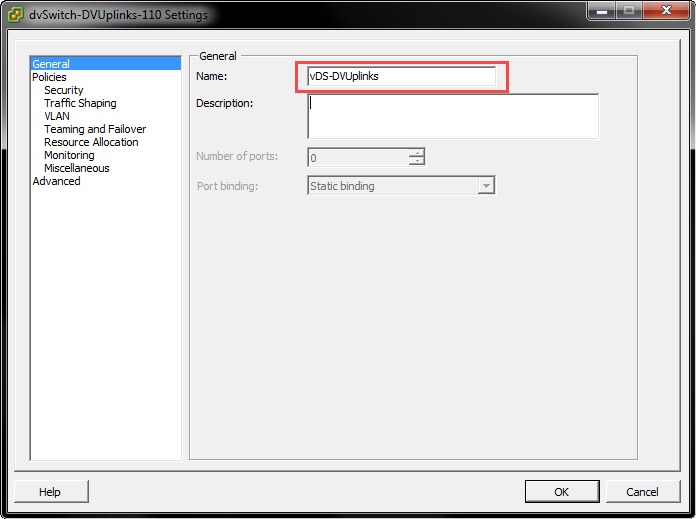Open the Monitoring policy page
Screen dimensions: 696x519
69,155
